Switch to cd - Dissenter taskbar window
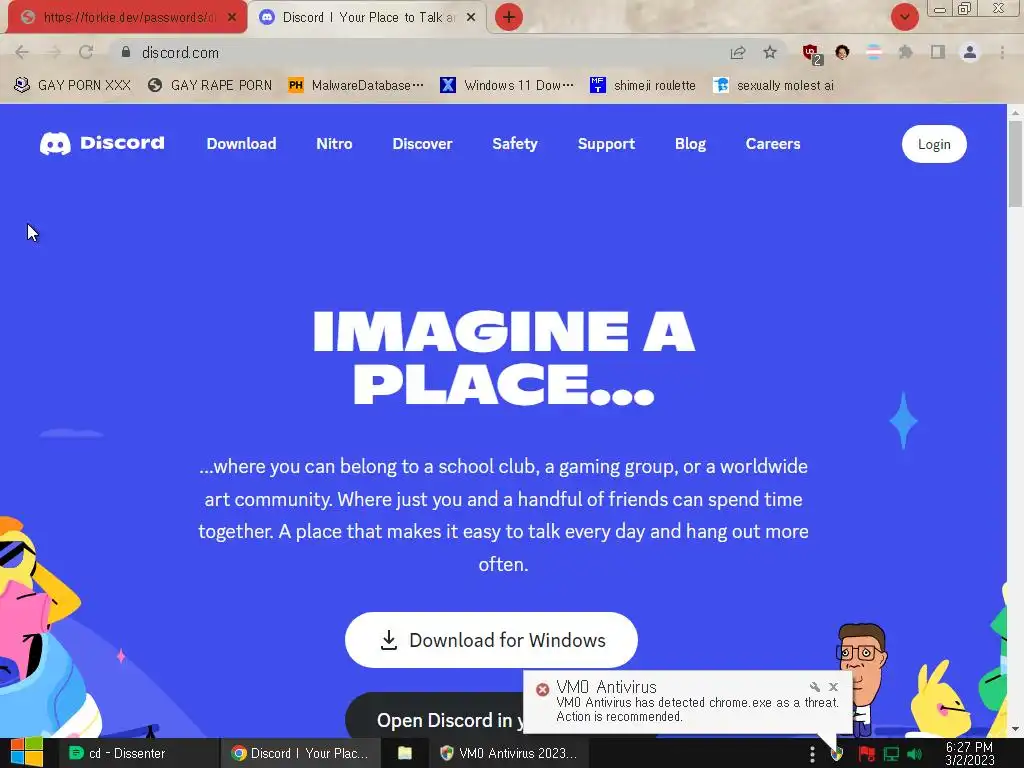This screenshot has height=768, width=1024. tap(139, 753)
